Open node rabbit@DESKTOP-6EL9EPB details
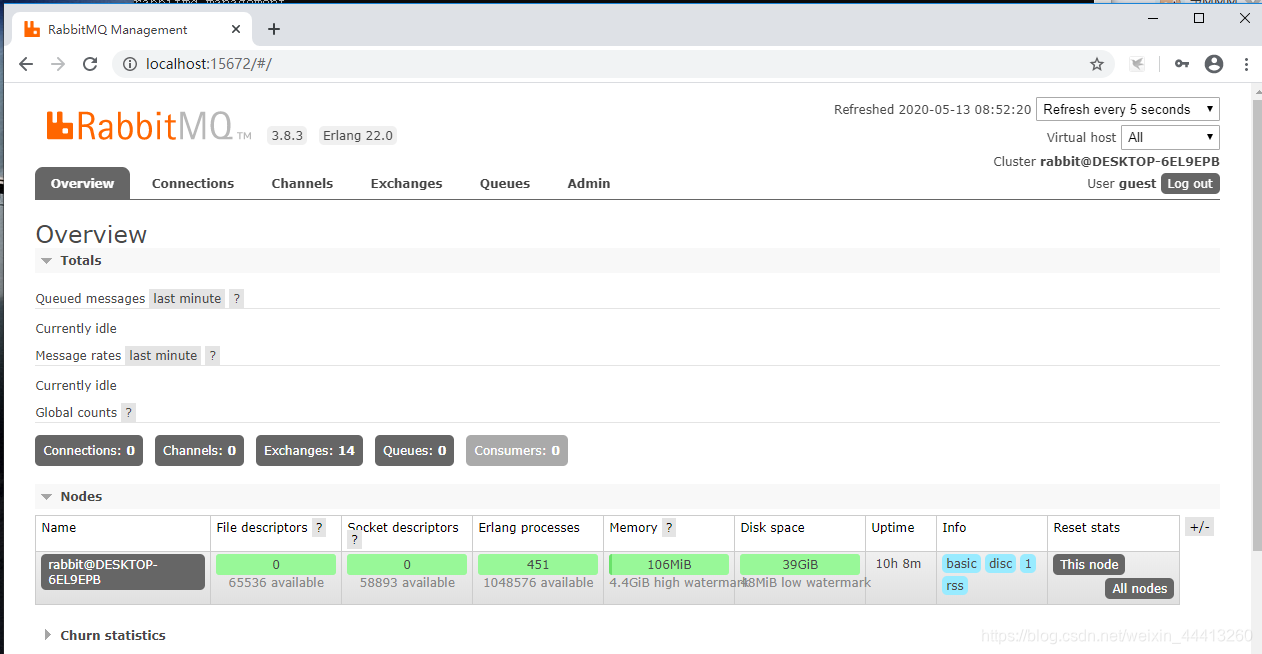Screen dimensions: 1262x654 (x=123, y=572)
